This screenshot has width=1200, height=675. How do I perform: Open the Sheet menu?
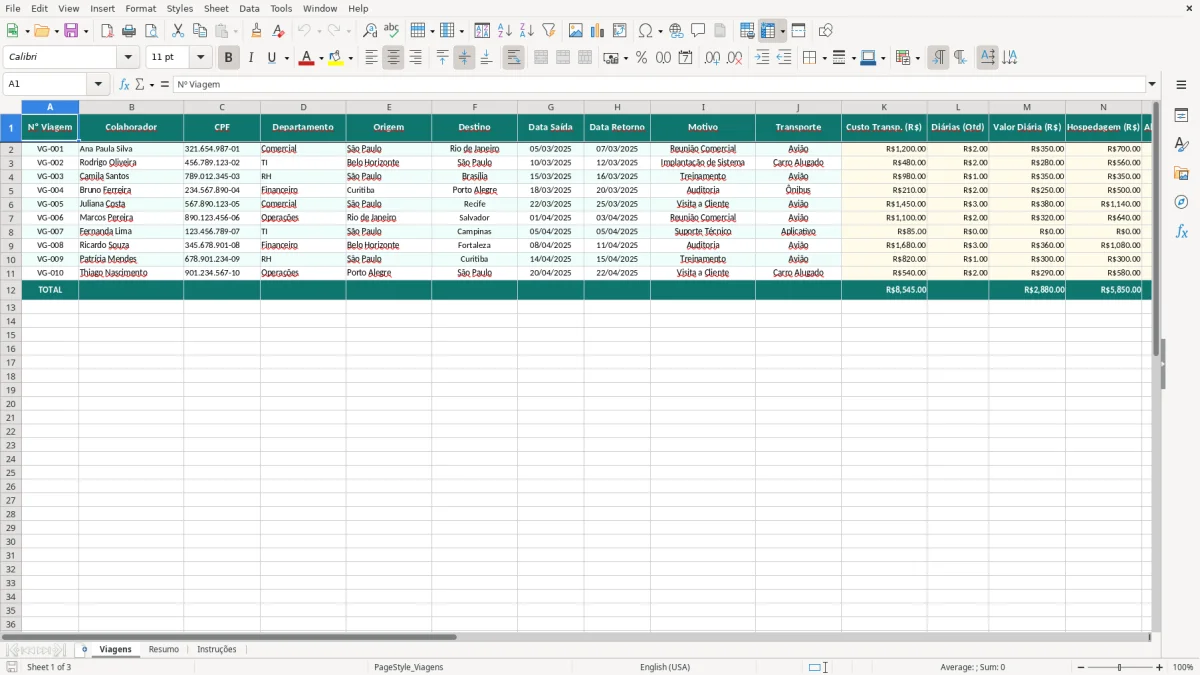point(216,8)
